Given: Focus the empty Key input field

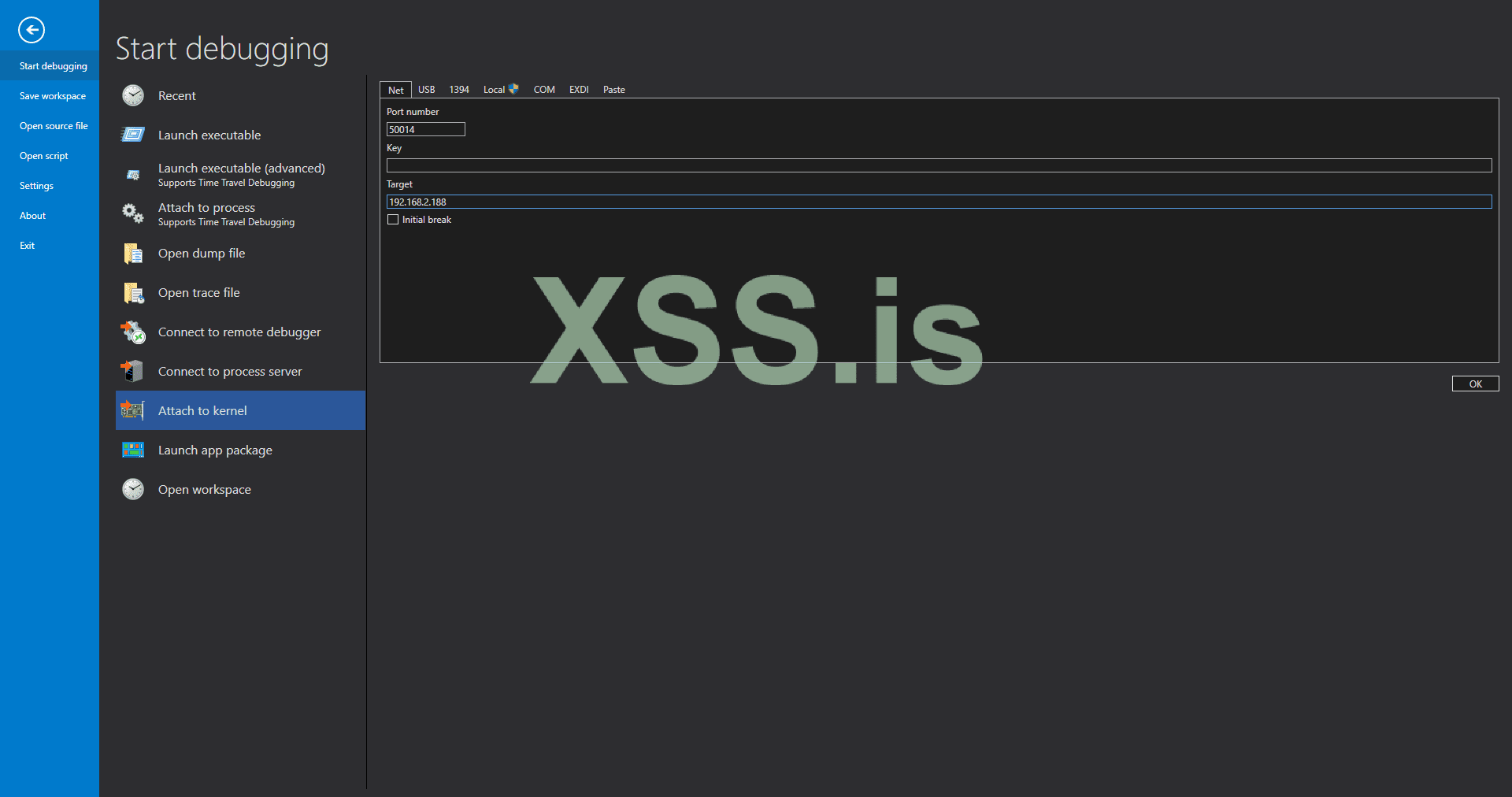Looking at the screenshot, I should pyautogui.click(x=939, y=165).
